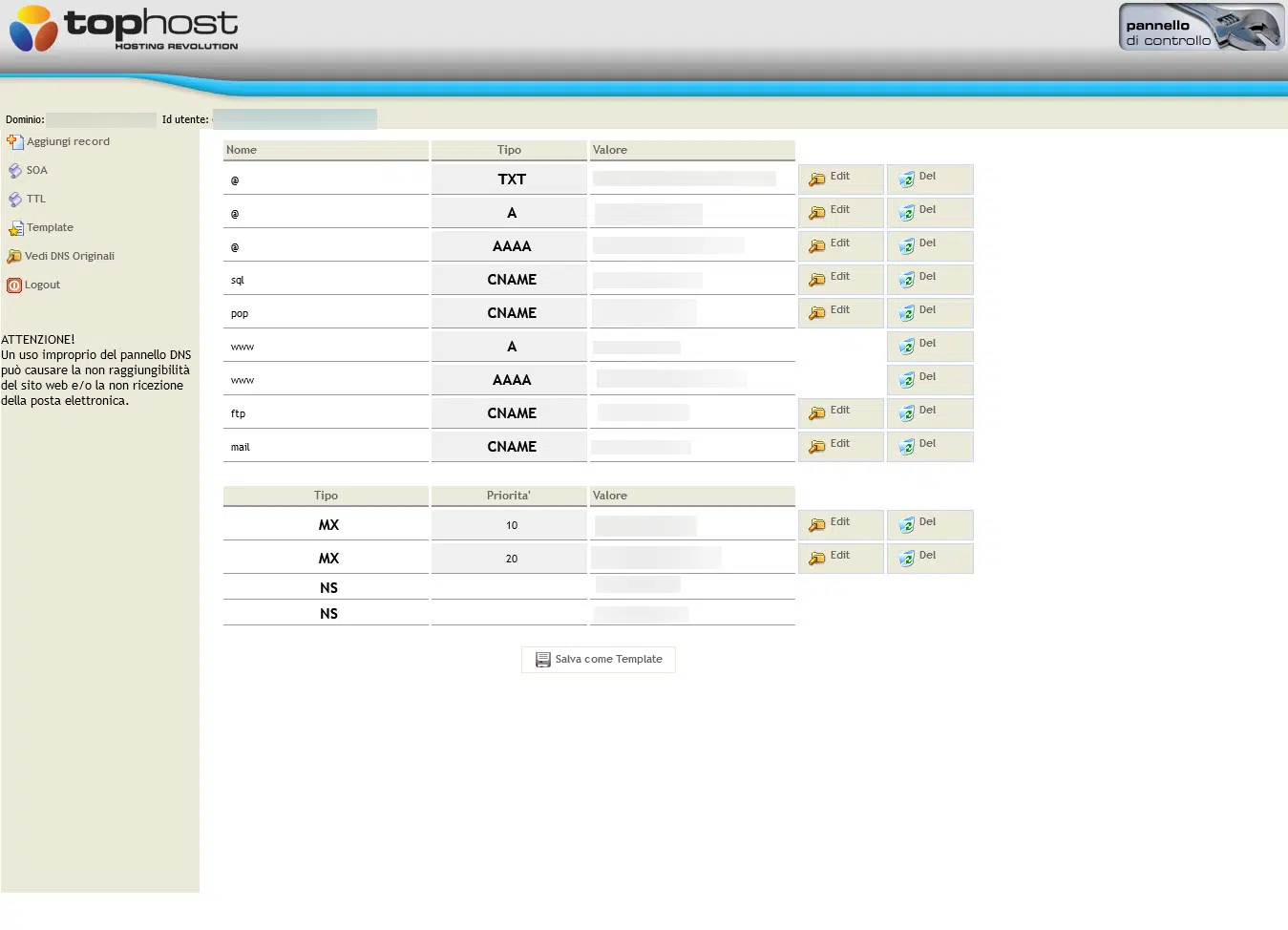
Task: Click the Aggiungi record icon
Action: [14, 140]
